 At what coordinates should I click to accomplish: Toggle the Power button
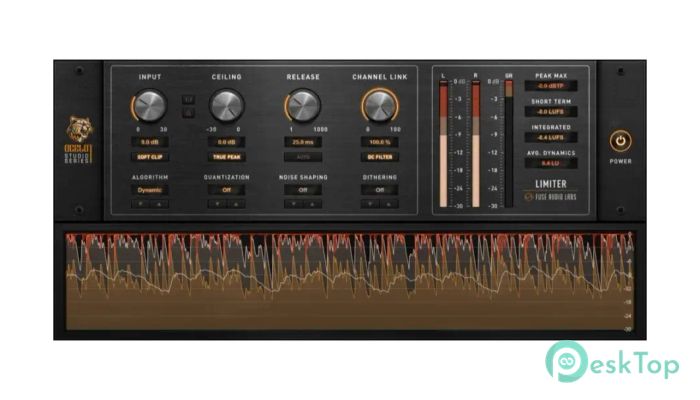tap(620, 142)
